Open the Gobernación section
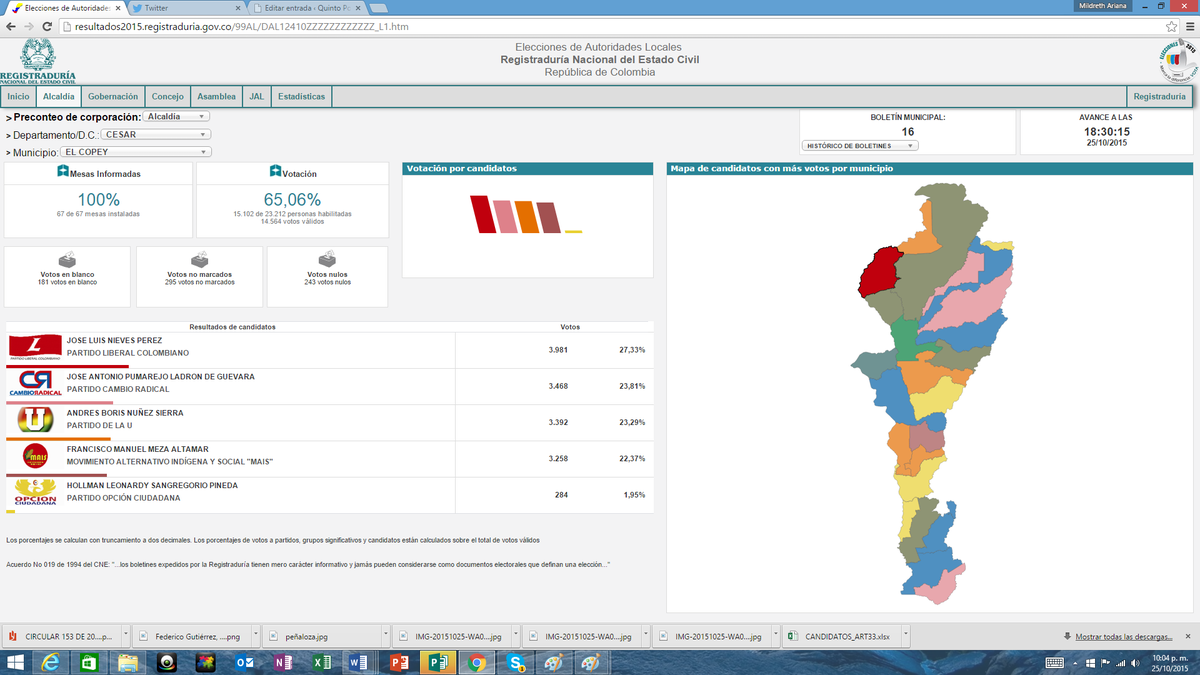 (113, 97)
